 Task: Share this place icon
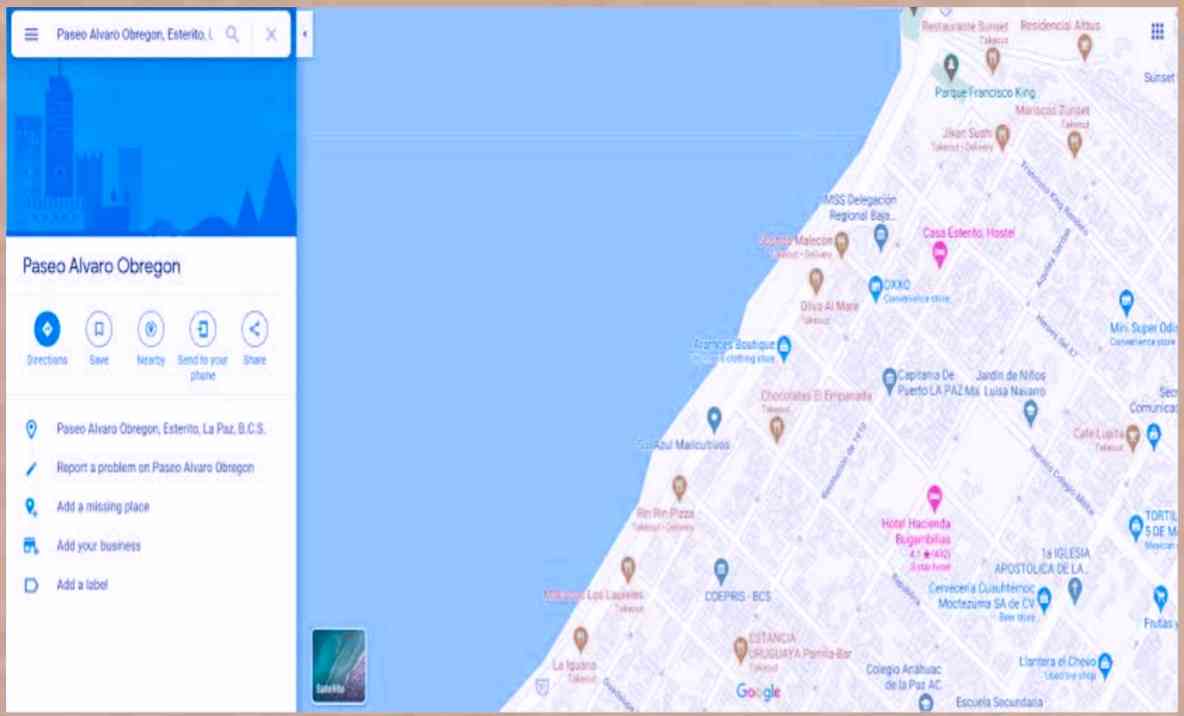click(254, 329)
